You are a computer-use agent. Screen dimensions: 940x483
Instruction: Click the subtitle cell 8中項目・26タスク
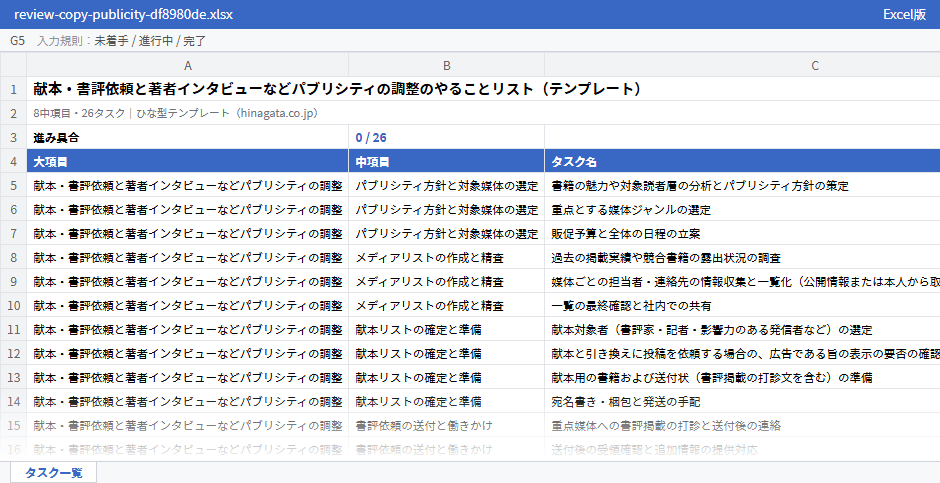483,113
